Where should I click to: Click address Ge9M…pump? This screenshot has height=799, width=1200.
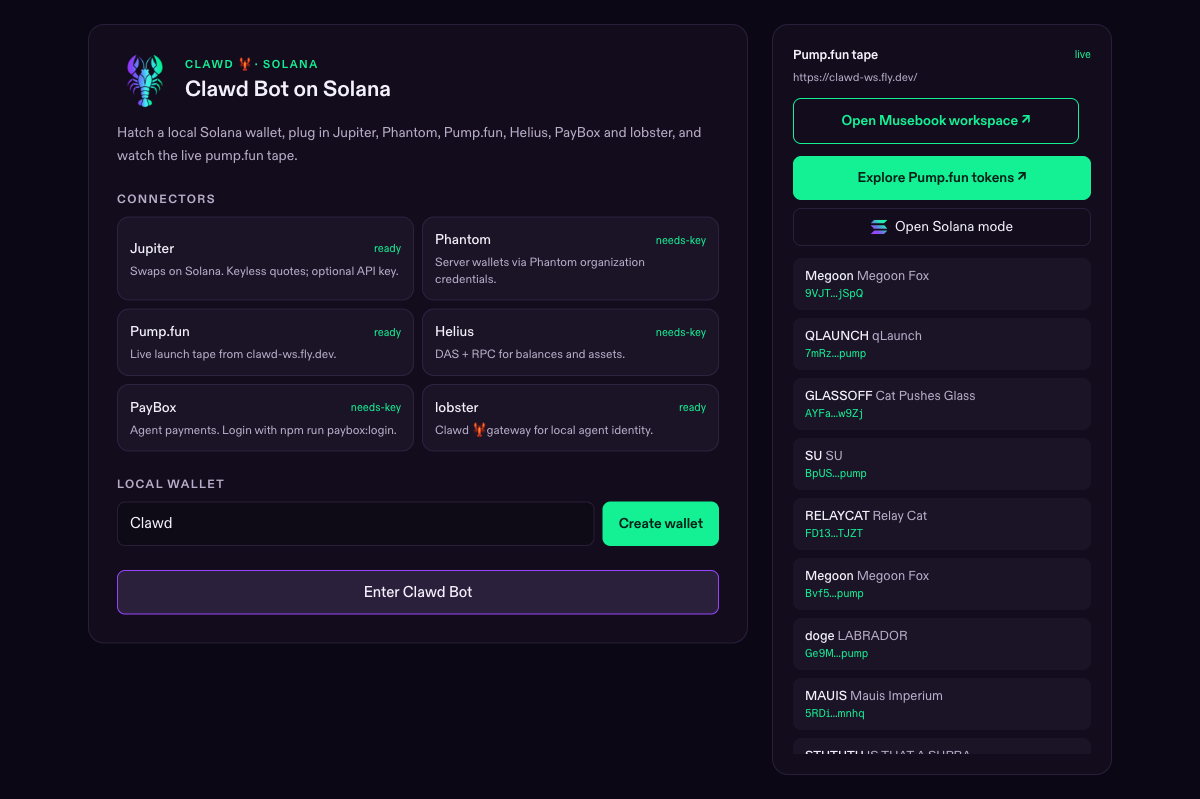pyautogui.click(x=837, y=654)
